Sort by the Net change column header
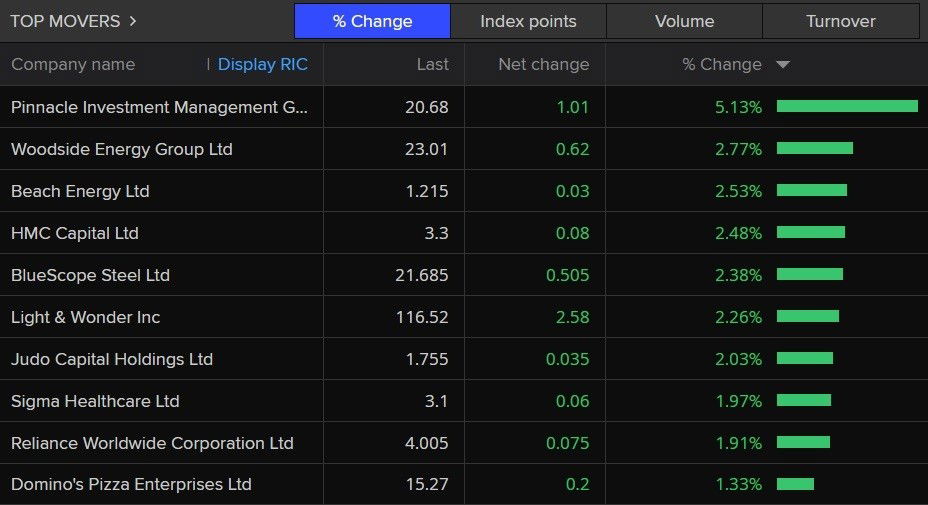 click(x=543, y=64)
